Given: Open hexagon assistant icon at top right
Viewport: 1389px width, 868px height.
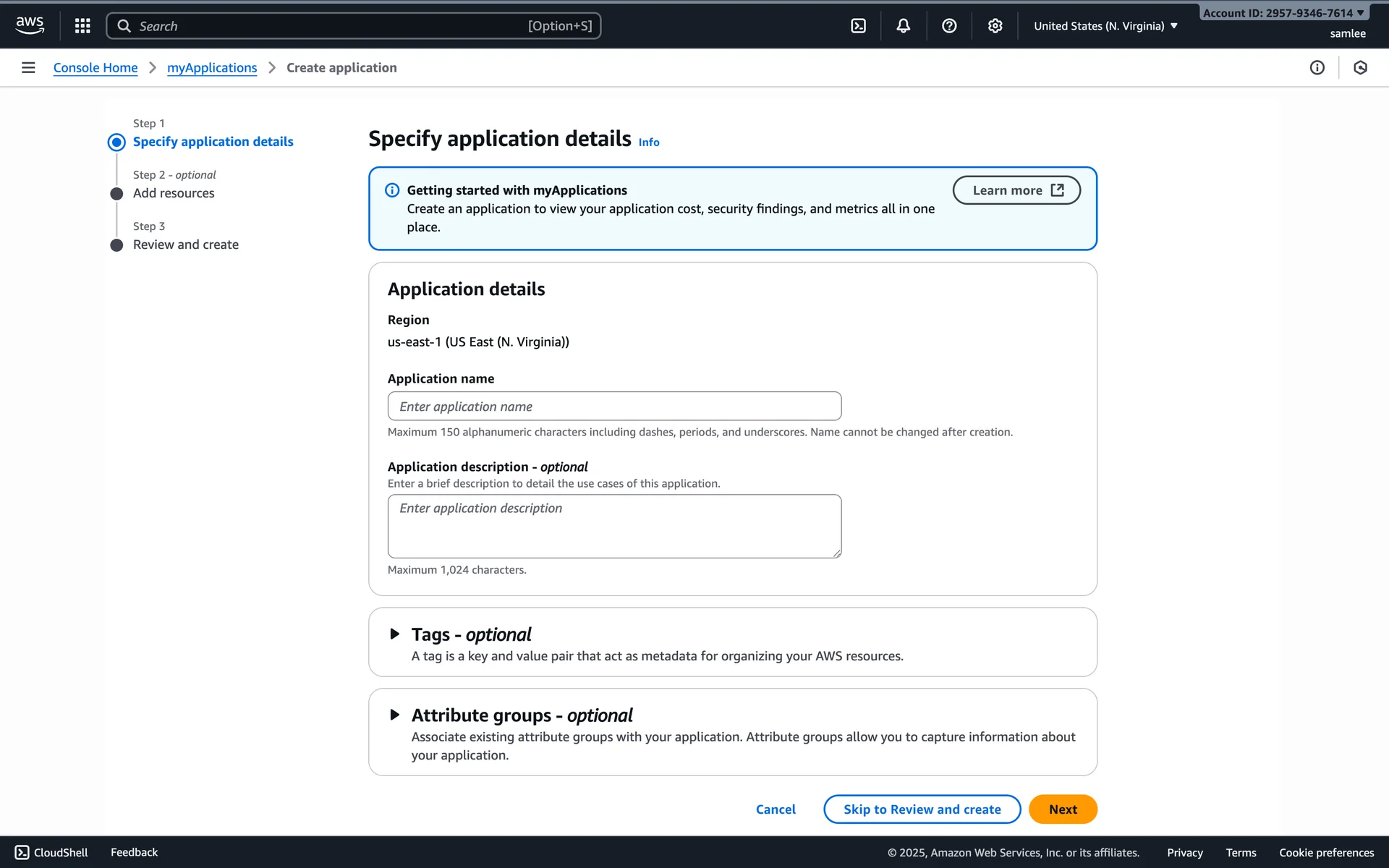Looking at the screenshot, I should 1360,67.
